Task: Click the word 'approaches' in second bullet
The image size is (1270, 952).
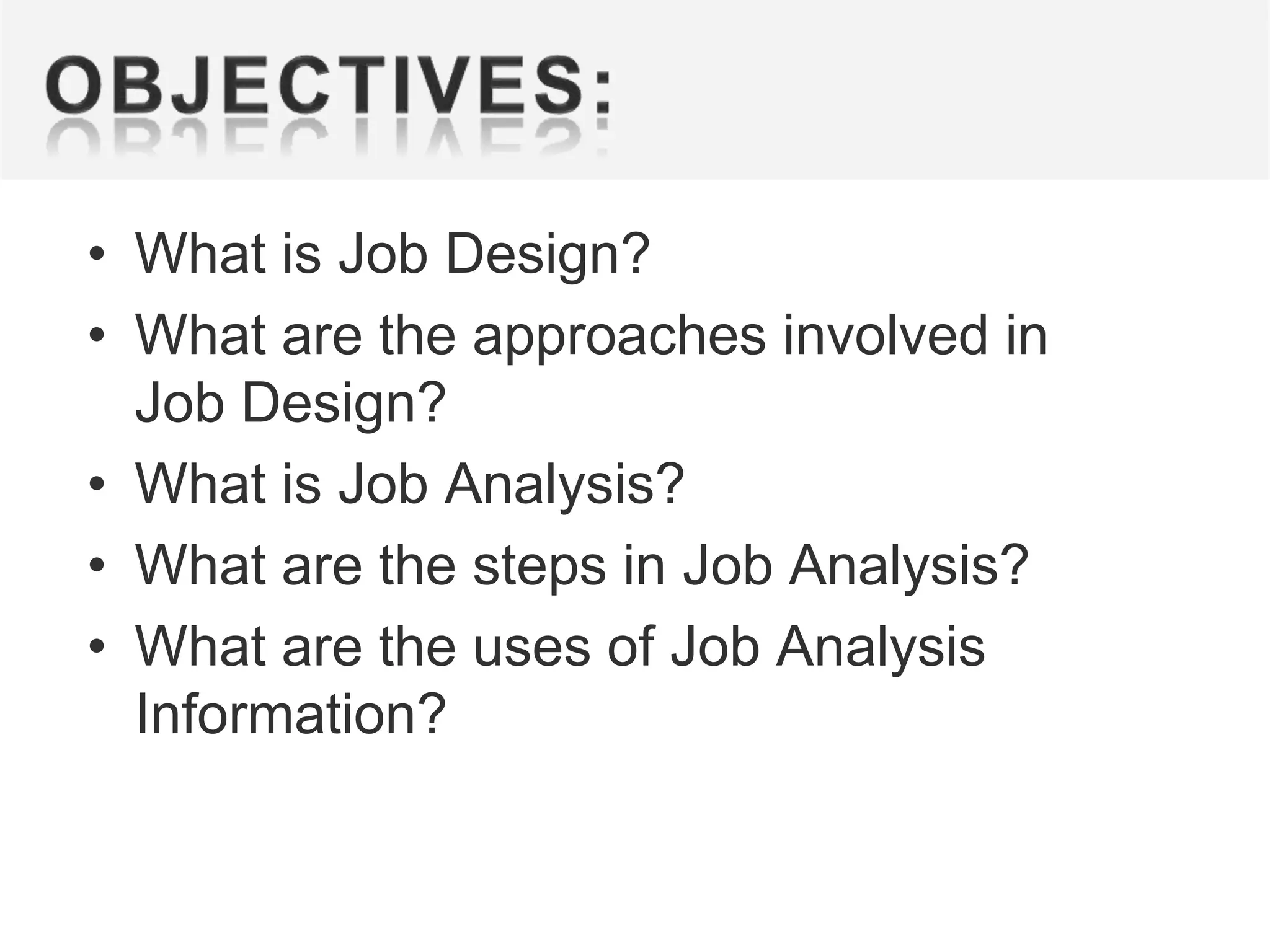Action: tap(619, 339)
